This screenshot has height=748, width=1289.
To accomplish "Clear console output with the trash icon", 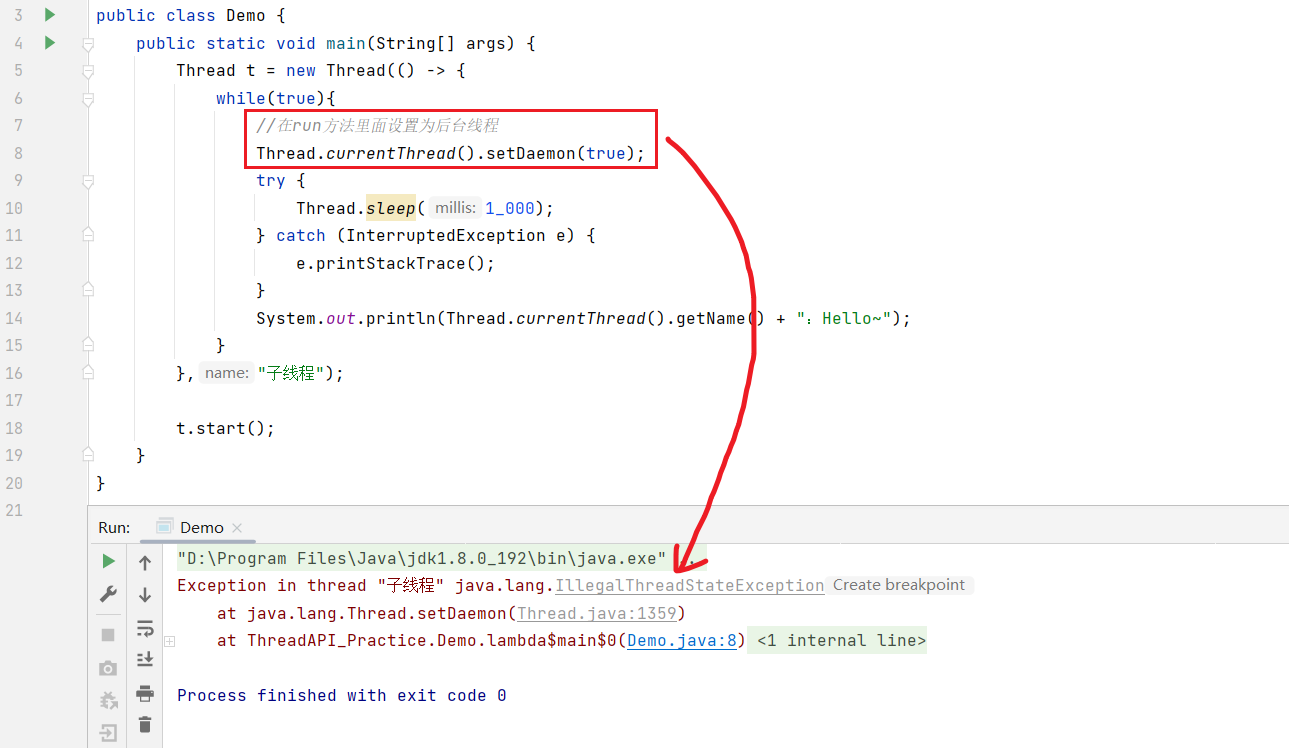I will (145, 725).
